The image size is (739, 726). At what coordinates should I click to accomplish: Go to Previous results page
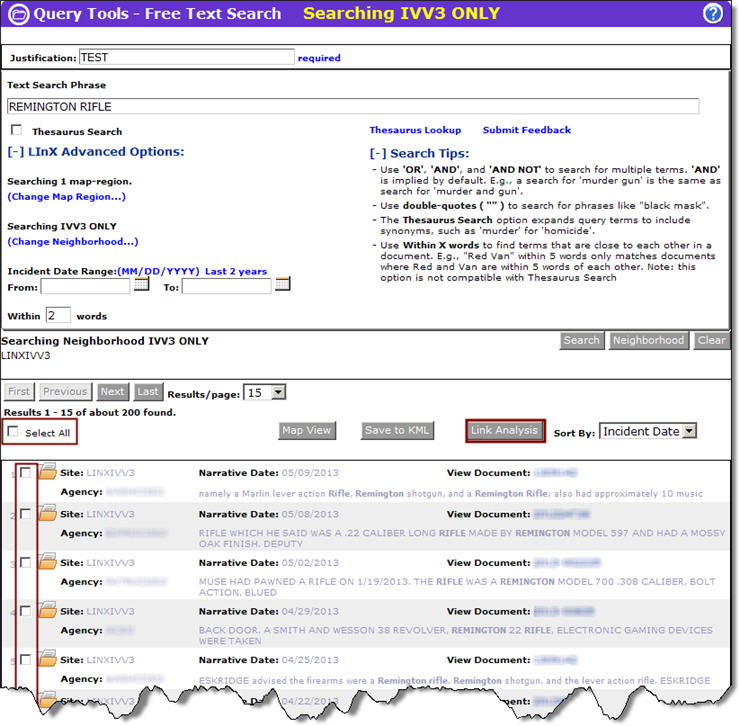65,391
